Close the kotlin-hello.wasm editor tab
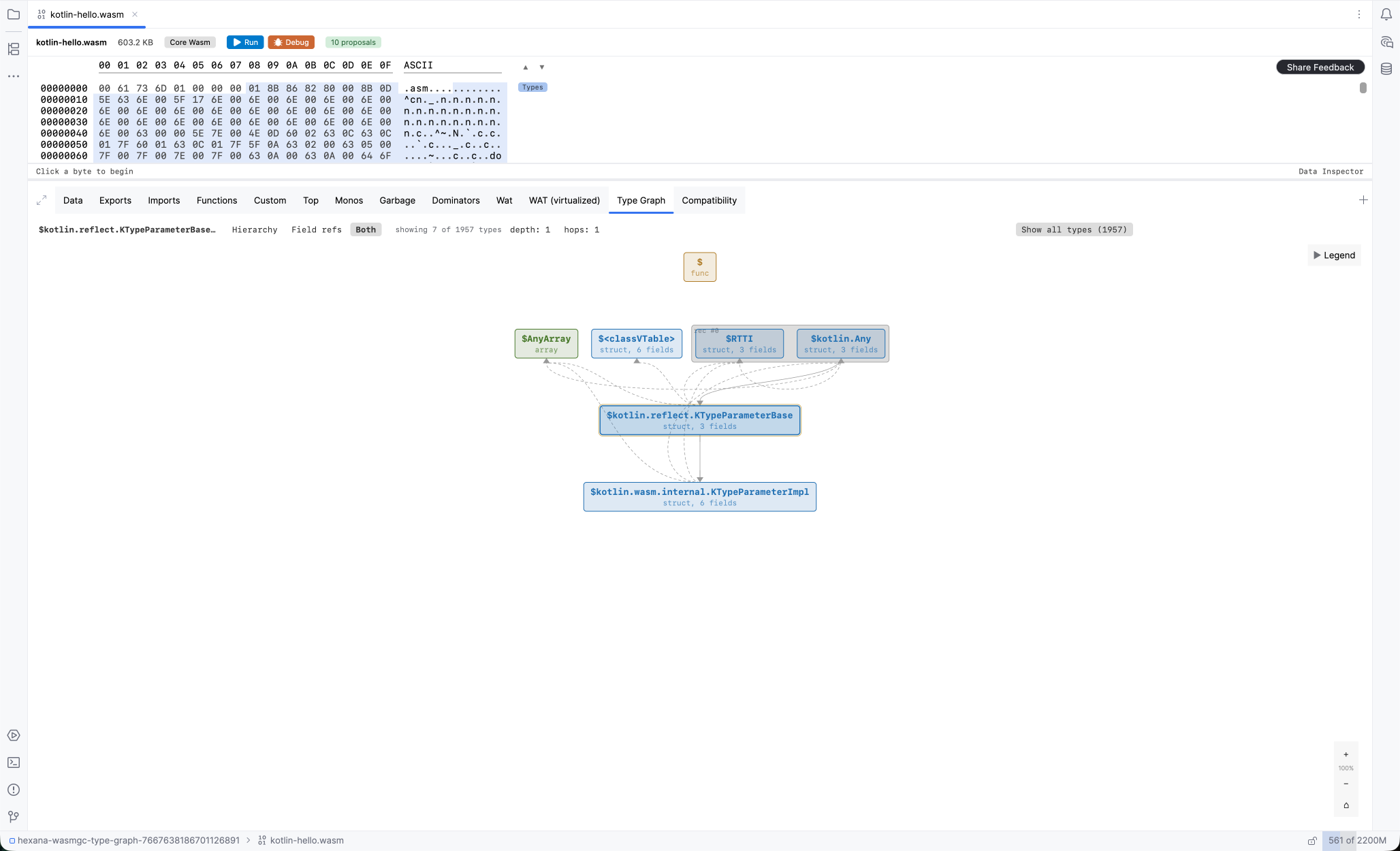Image resolution: width=1400 pixels, height=851 pixels. point(135,14)
